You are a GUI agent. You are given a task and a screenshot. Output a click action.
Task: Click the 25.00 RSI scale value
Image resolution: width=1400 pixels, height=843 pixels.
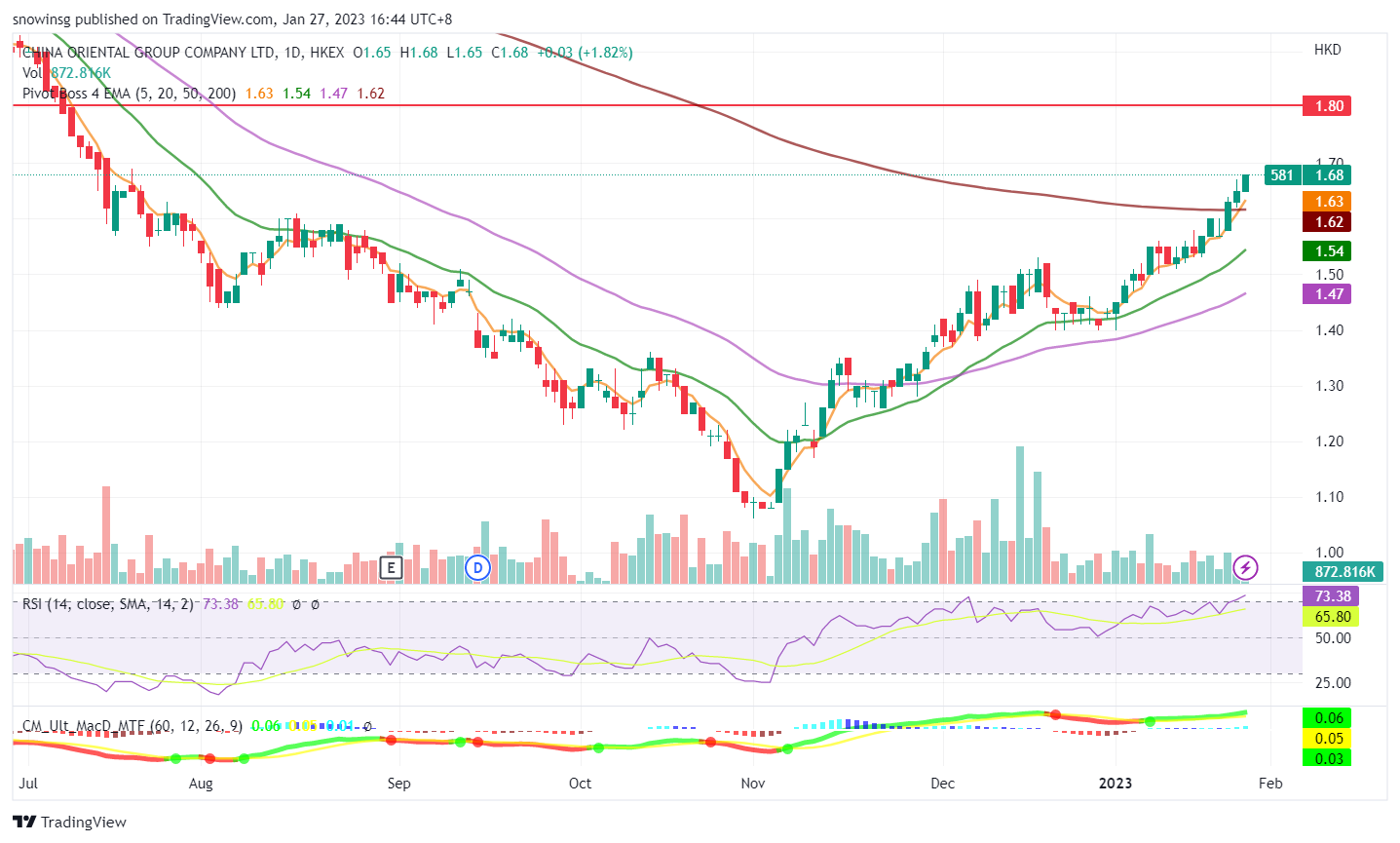(1333, 683)
